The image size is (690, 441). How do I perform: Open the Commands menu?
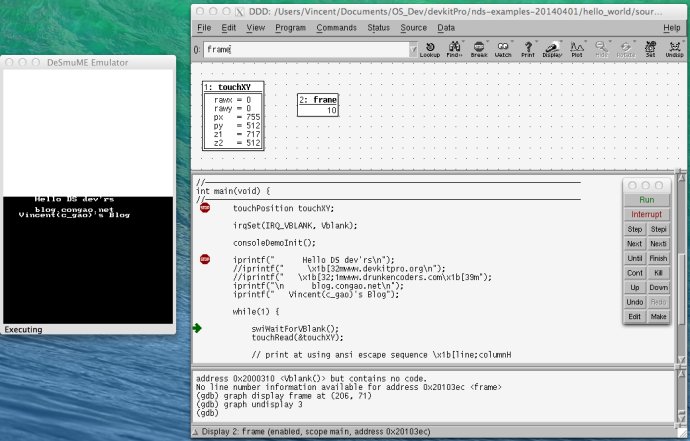[336, 28]
